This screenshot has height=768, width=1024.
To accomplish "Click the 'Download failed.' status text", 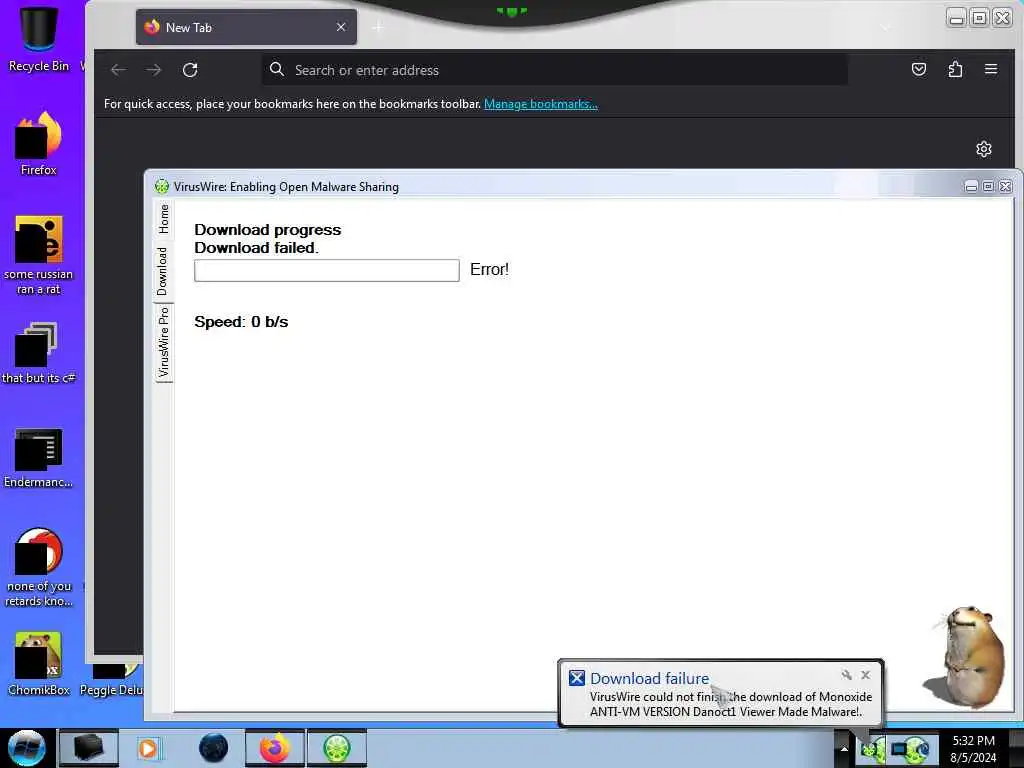I will click(257, 248).
